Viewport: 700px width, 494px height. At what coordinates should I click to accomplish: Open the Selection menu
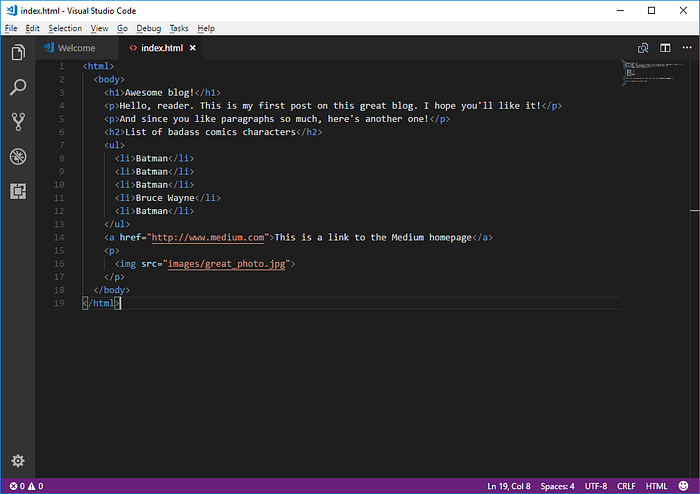point(65,28)
